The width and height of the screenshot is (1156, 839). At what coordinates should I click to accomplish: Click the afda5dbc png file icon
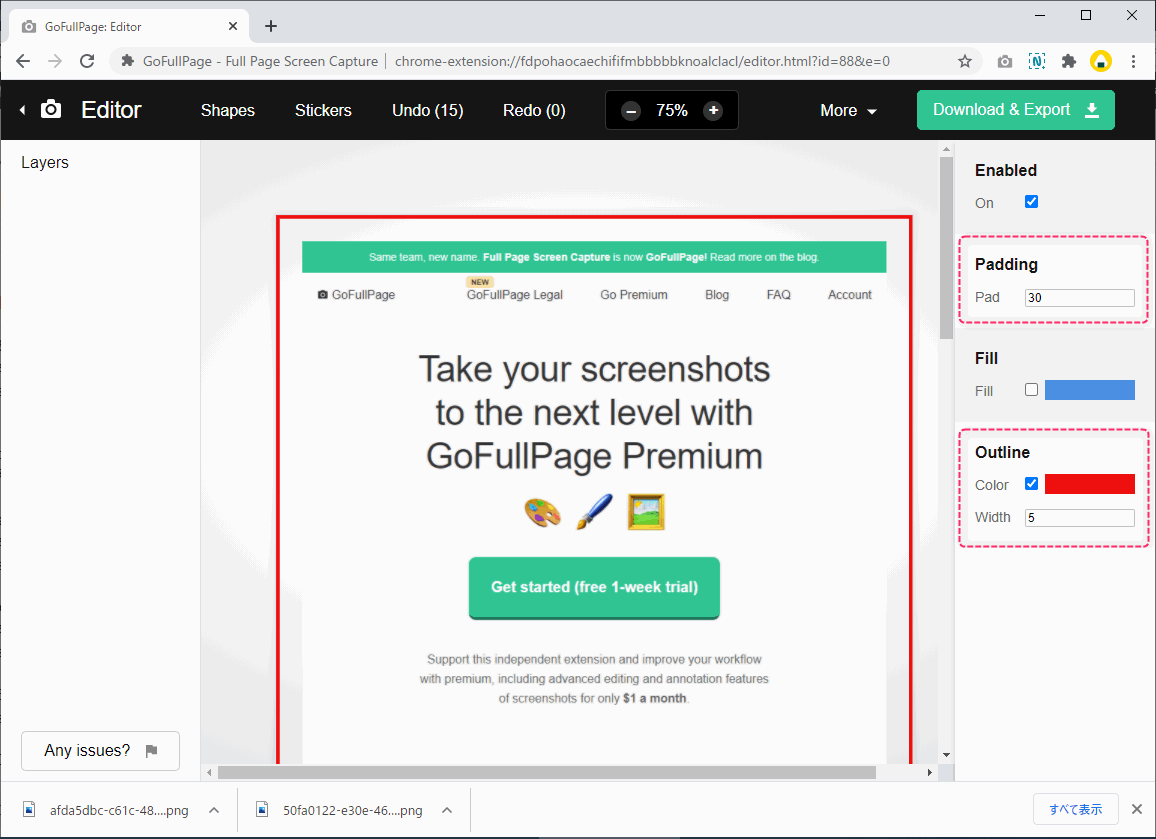point(29,810)
